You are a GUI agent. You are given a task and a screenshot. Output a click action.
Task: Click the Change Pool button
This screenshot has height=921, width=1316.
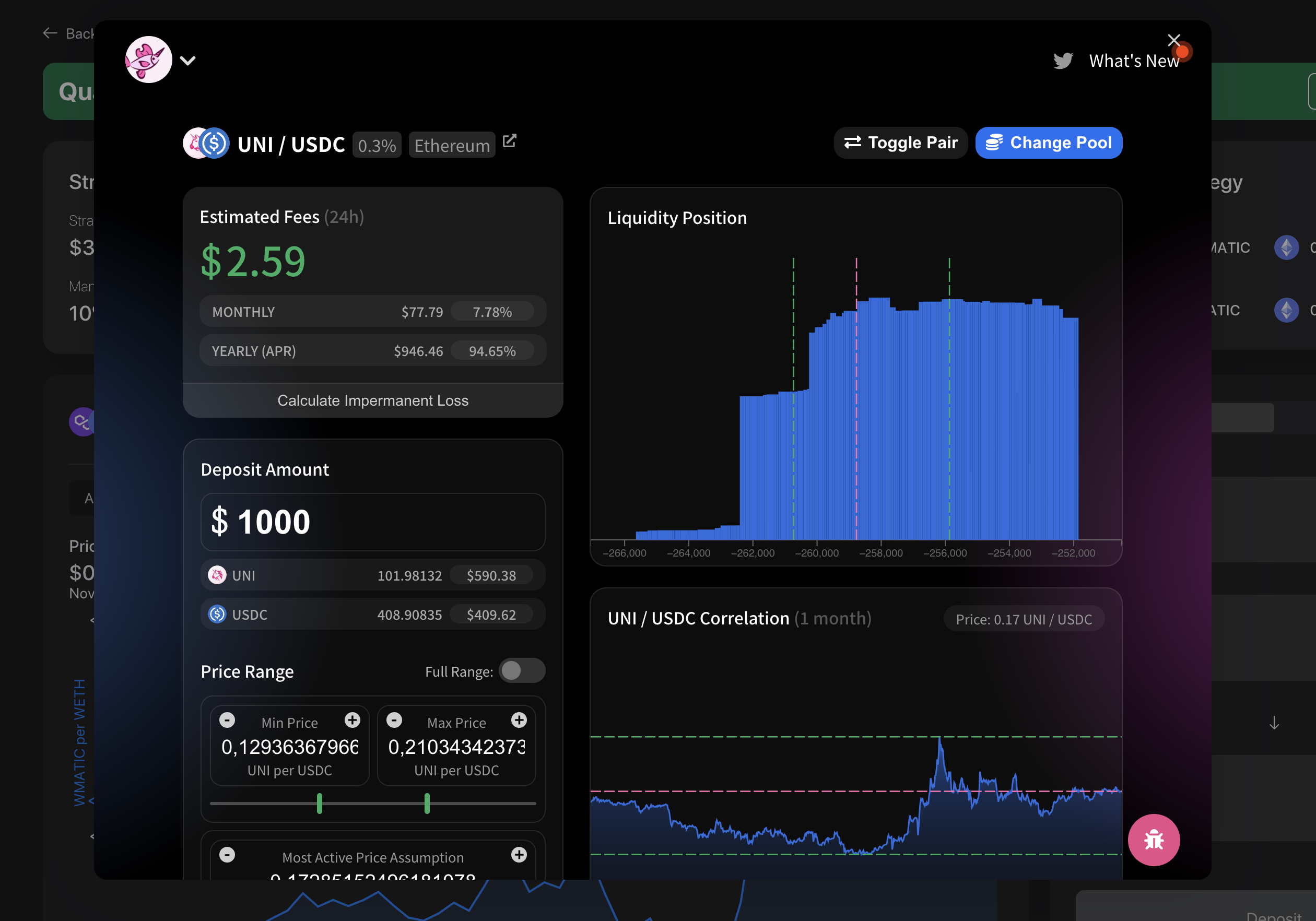coord(1048,143)
